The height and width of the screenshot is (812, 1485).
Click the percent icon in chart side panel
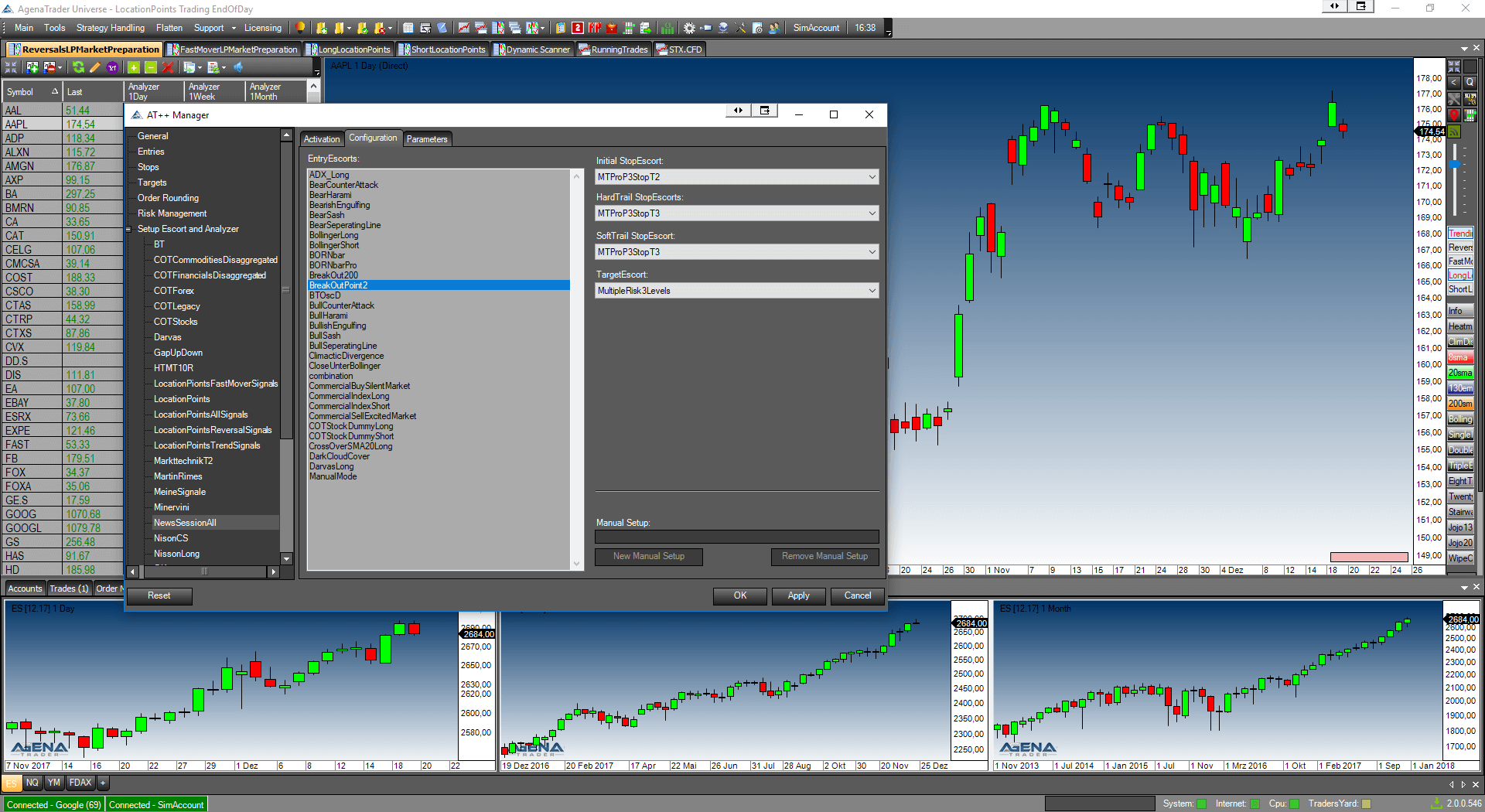[x=1470, y=99]
